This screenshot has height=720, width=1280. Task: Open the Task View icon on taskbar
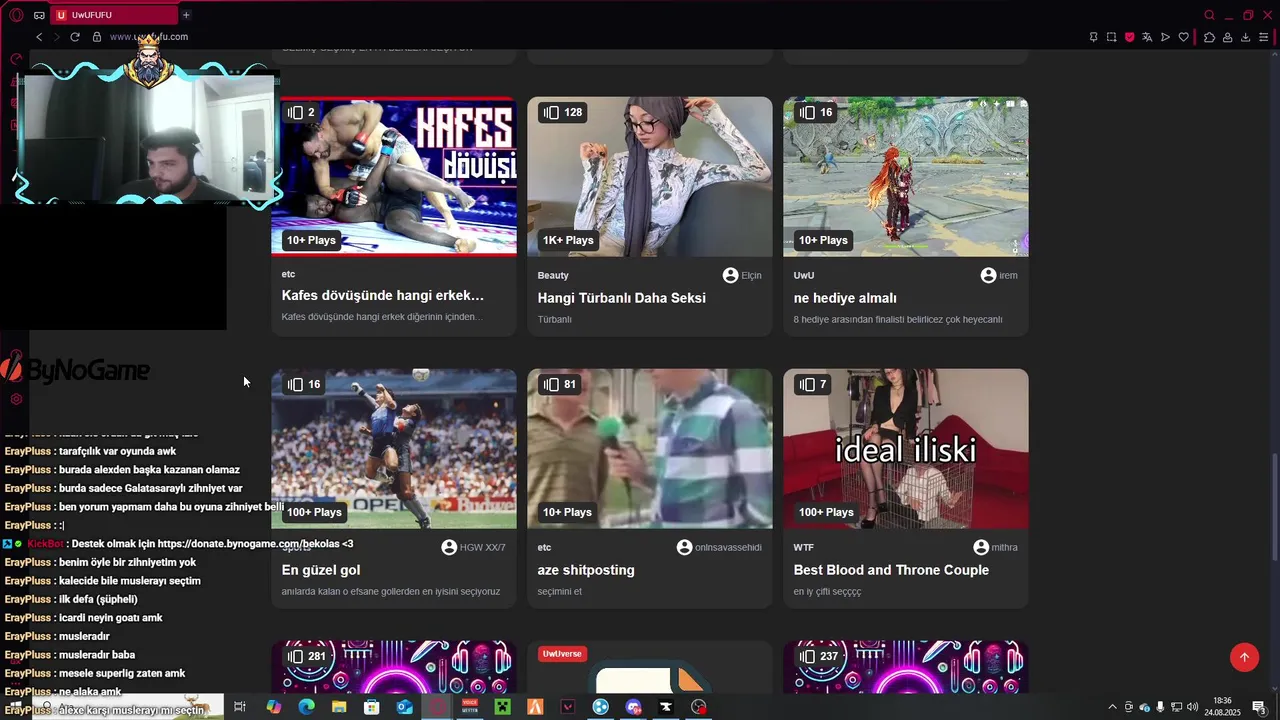pos(240,707)
